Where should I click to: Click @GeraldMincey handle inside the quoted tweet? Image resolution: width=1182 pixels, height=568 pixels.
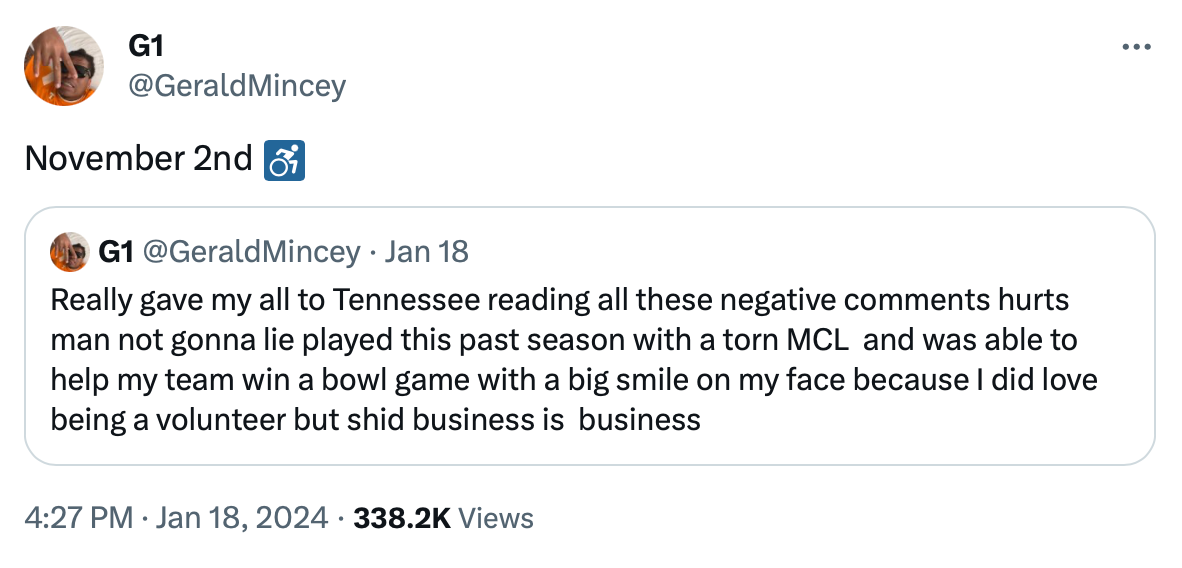pos(251,251)
